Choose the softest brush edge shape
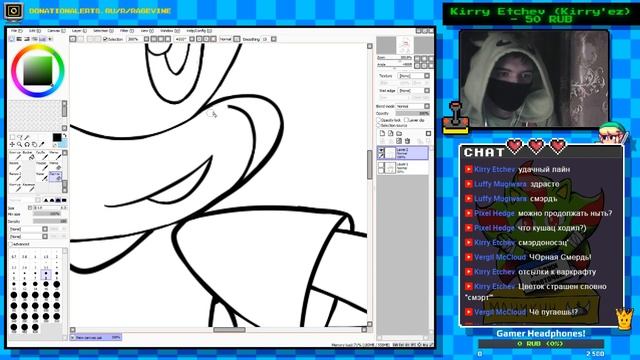640x360 pixels. [46, 200]
